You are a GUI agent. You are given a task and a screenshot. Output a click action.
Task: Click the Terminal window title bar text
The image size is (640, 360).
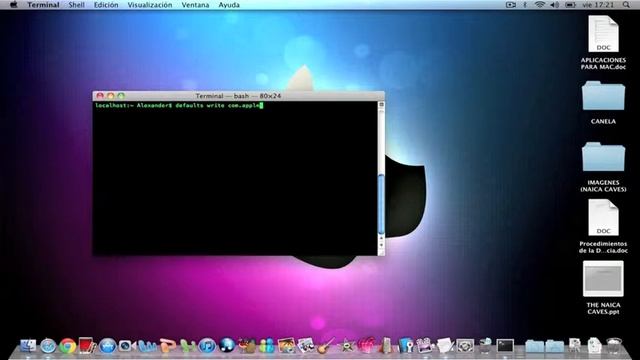point(238,96)
